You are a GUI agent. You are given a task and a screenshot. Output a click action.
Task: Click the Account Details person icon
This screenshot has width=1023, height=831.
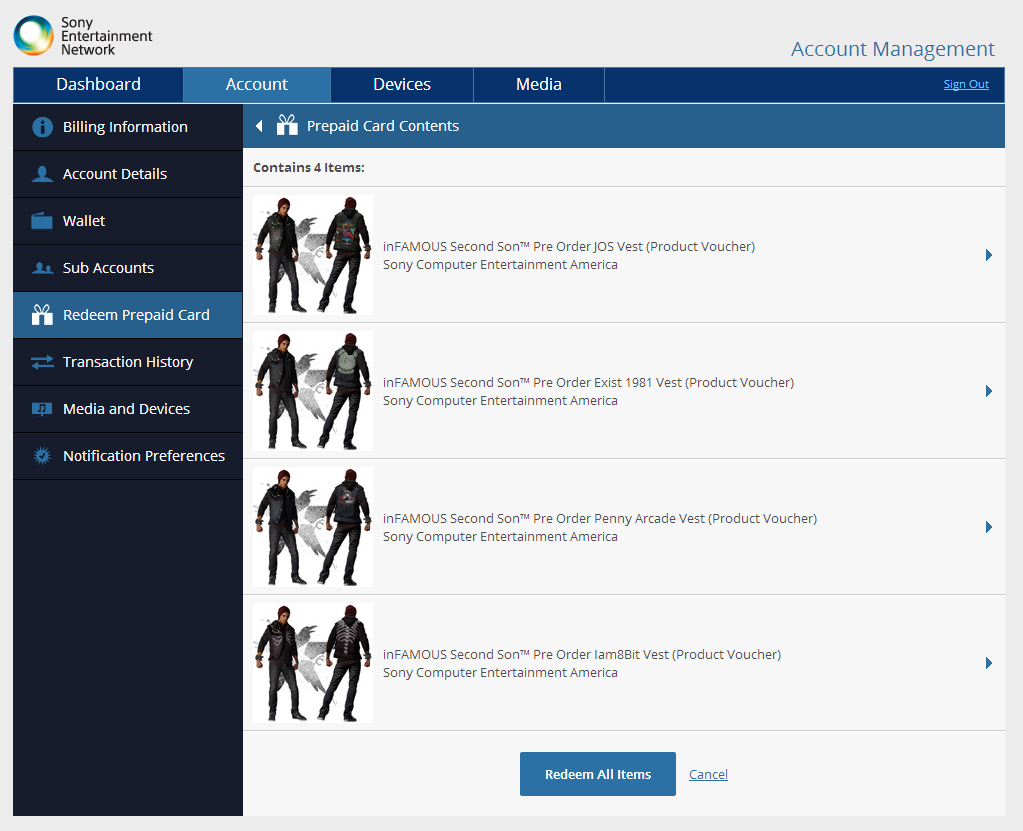pos(42,174)
